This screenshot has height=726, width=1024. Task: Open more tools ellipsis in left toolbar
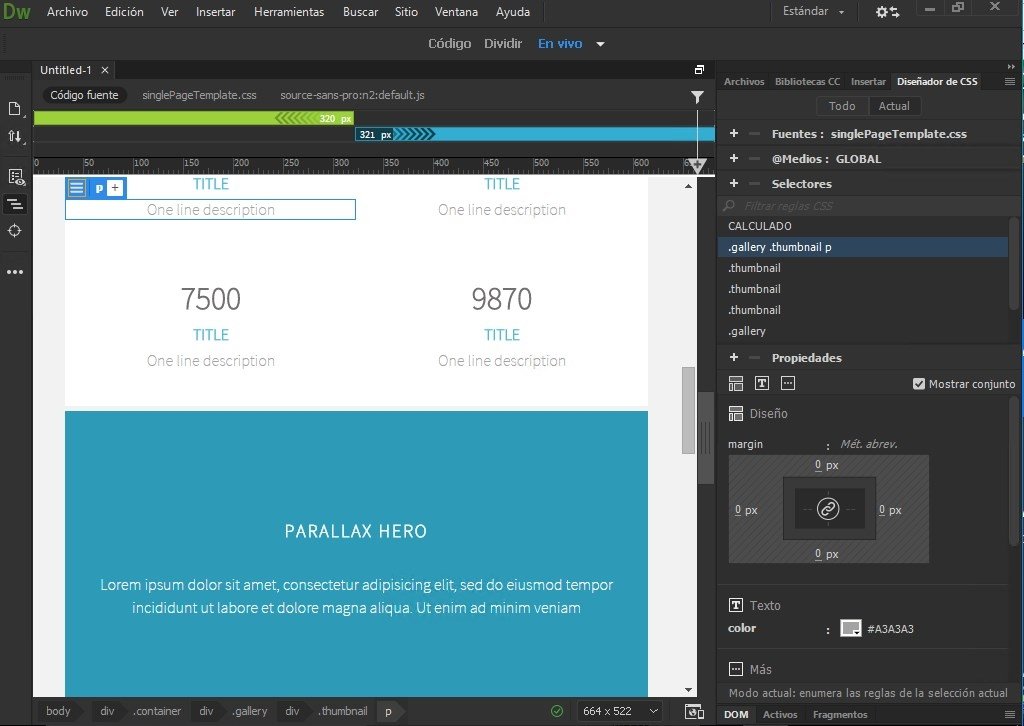(x=15, y=272)
